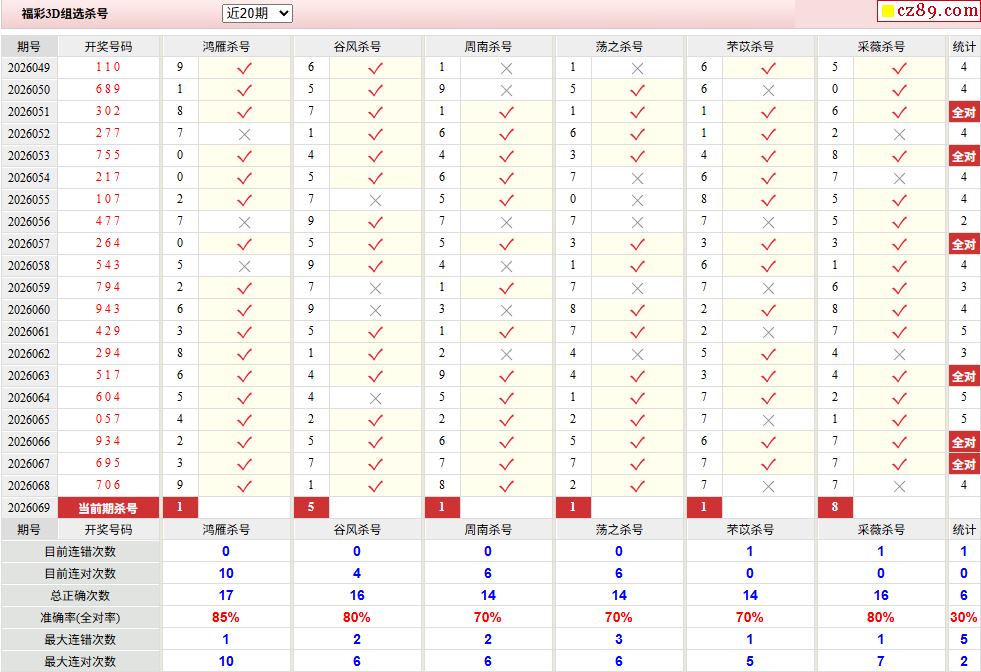Click the 谷风杀号 cross mark in row 2026055

click(375, 200)
